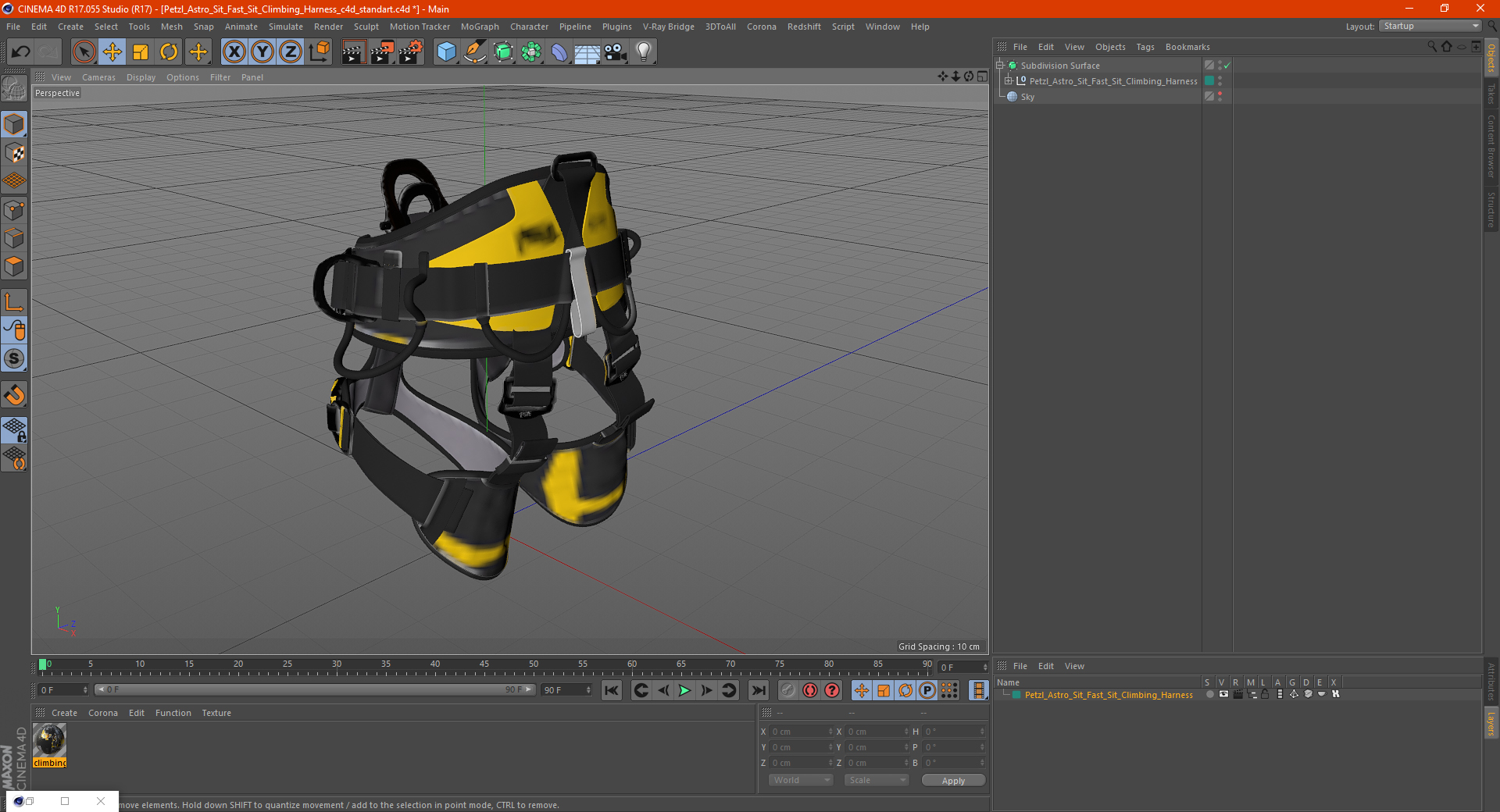The image size is (1500, 812).
Task: Activate the Rotate tool in top toolbar
Action: pyautogui.click(x=169, y=52)
